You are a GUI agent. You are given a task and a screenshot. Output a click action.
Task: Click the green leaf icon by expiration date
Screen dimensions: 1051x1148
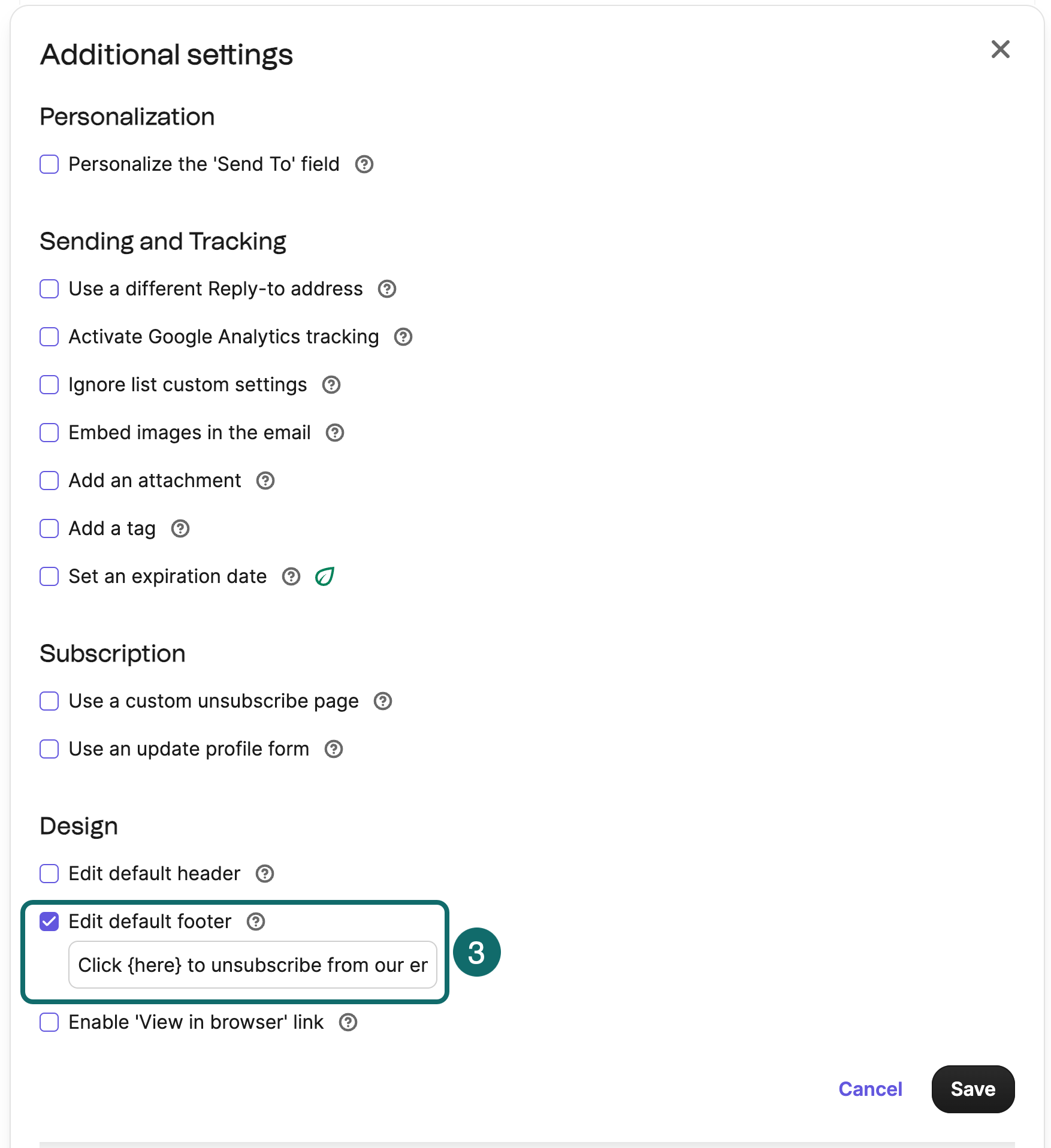[325, 576]
